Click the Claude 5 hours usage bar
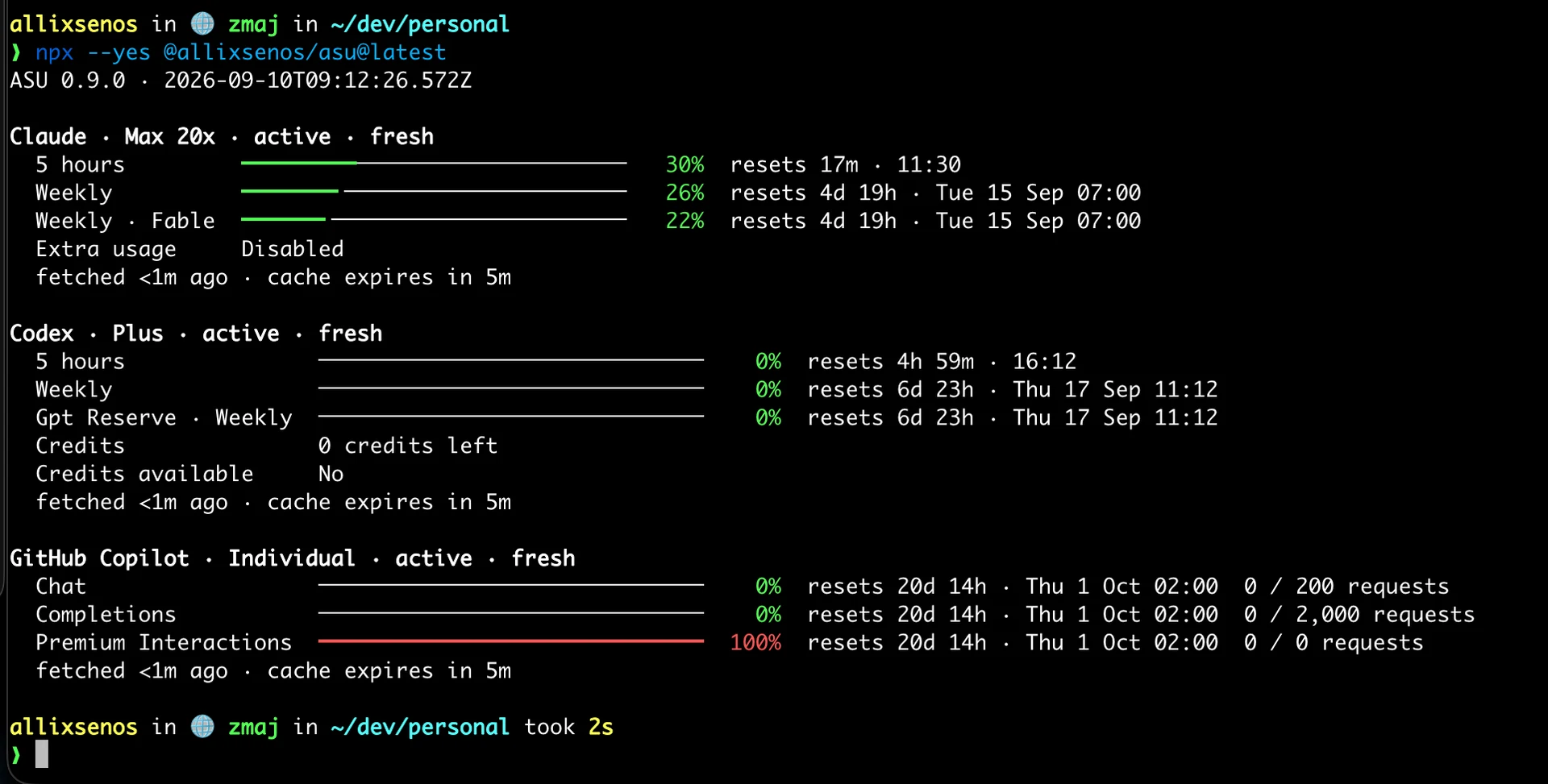Viewport: 1548px width, 784px height. click(434, 164)
